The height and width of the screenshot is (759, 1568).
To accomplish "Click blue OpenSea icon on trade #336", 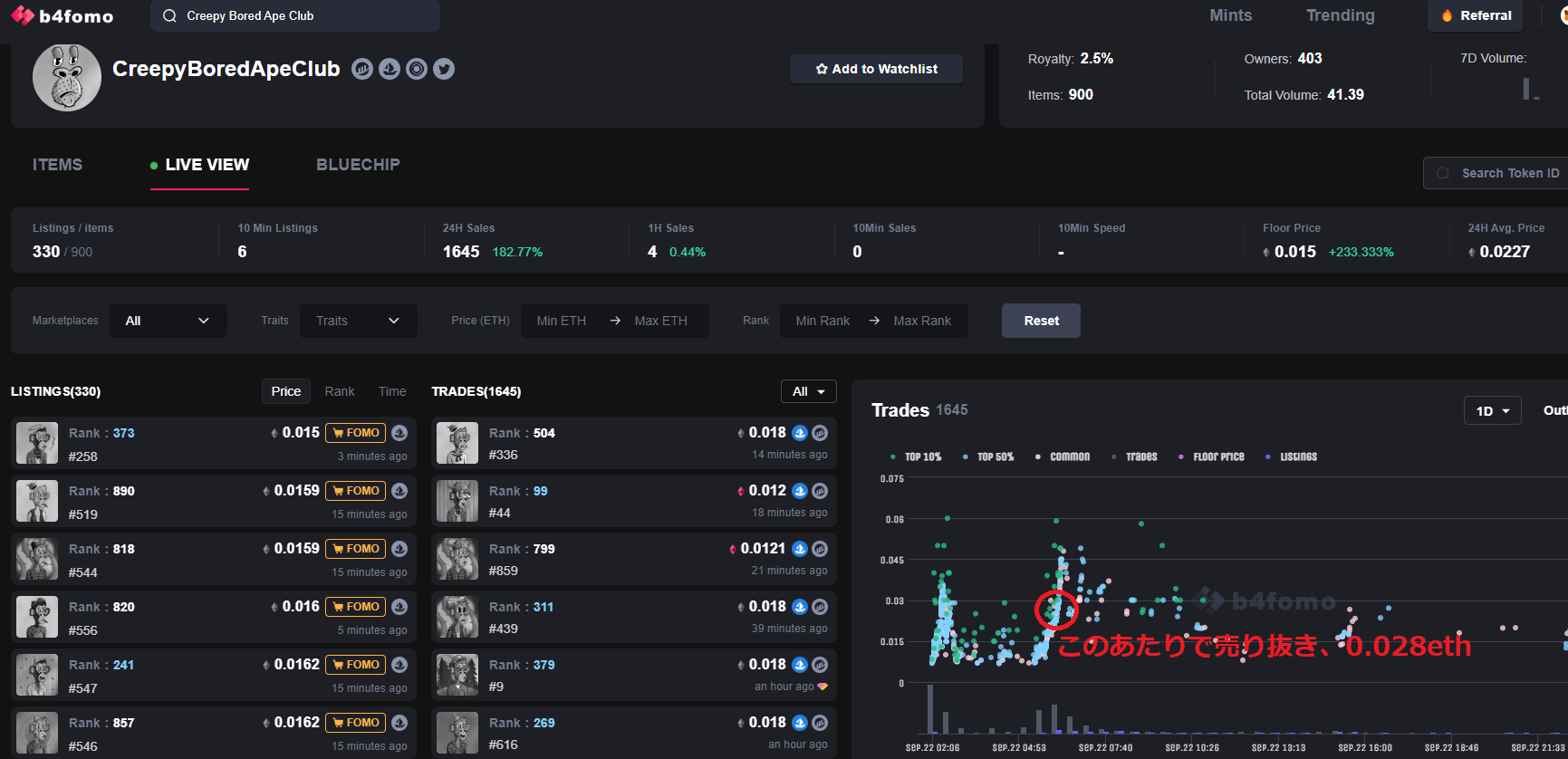I will pyautogui.click(x=800, y=433).
